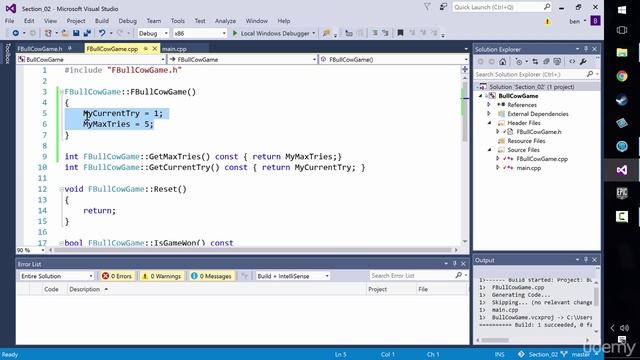Click the Save All icon
640x360 pixels.
click(x=87, y=33)
